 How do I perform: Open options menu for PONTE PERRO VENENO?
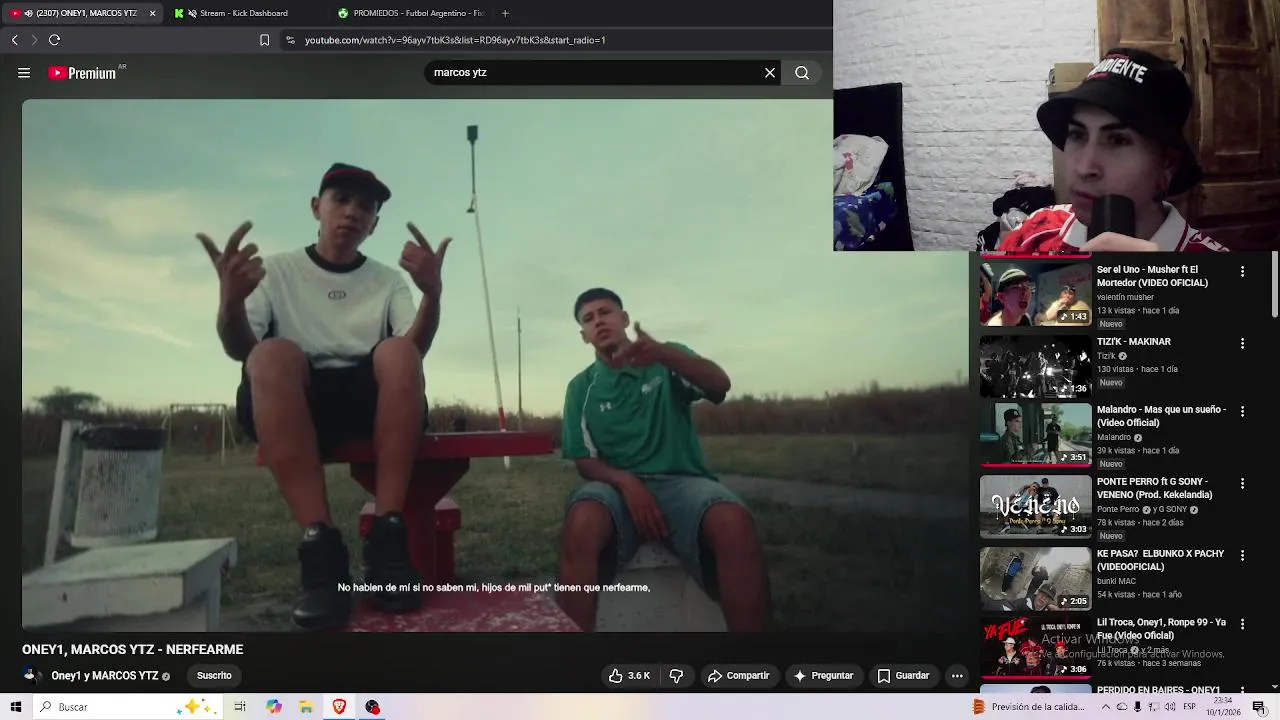(1242, 483)
